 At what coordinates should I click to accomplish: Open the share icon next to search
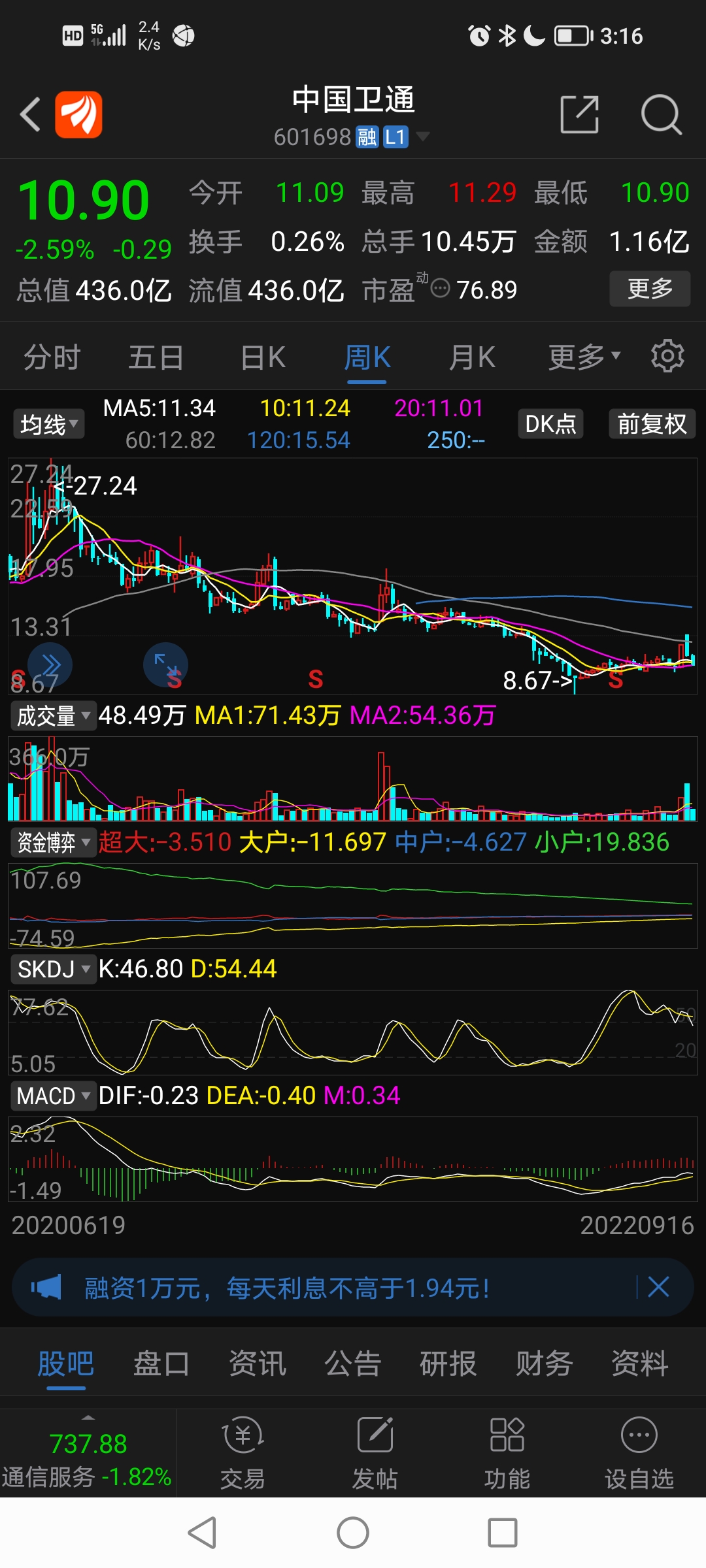[x=580, y=114]
